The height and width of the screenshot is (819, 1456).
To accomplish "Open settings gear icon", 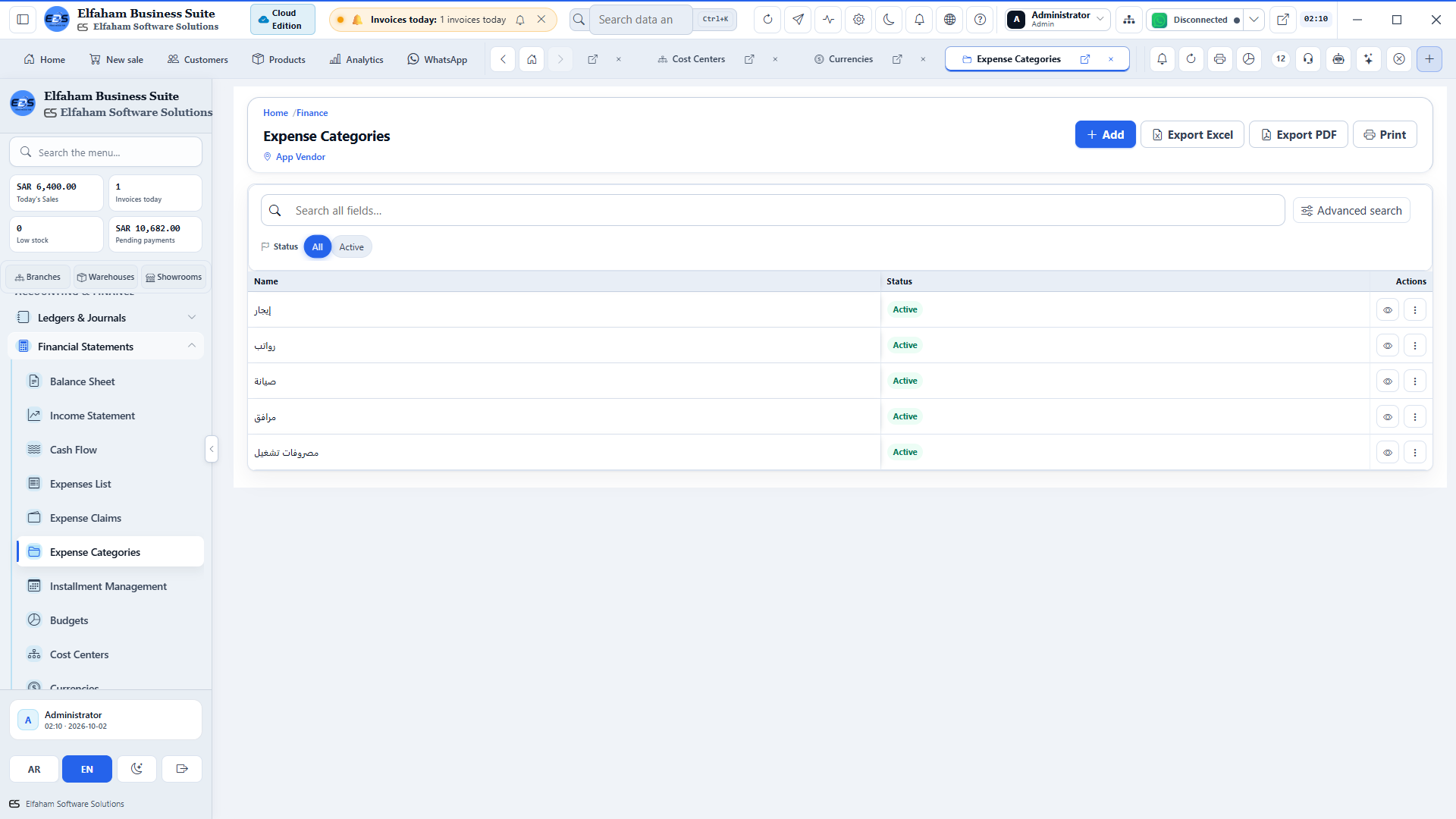I will 858,20.
